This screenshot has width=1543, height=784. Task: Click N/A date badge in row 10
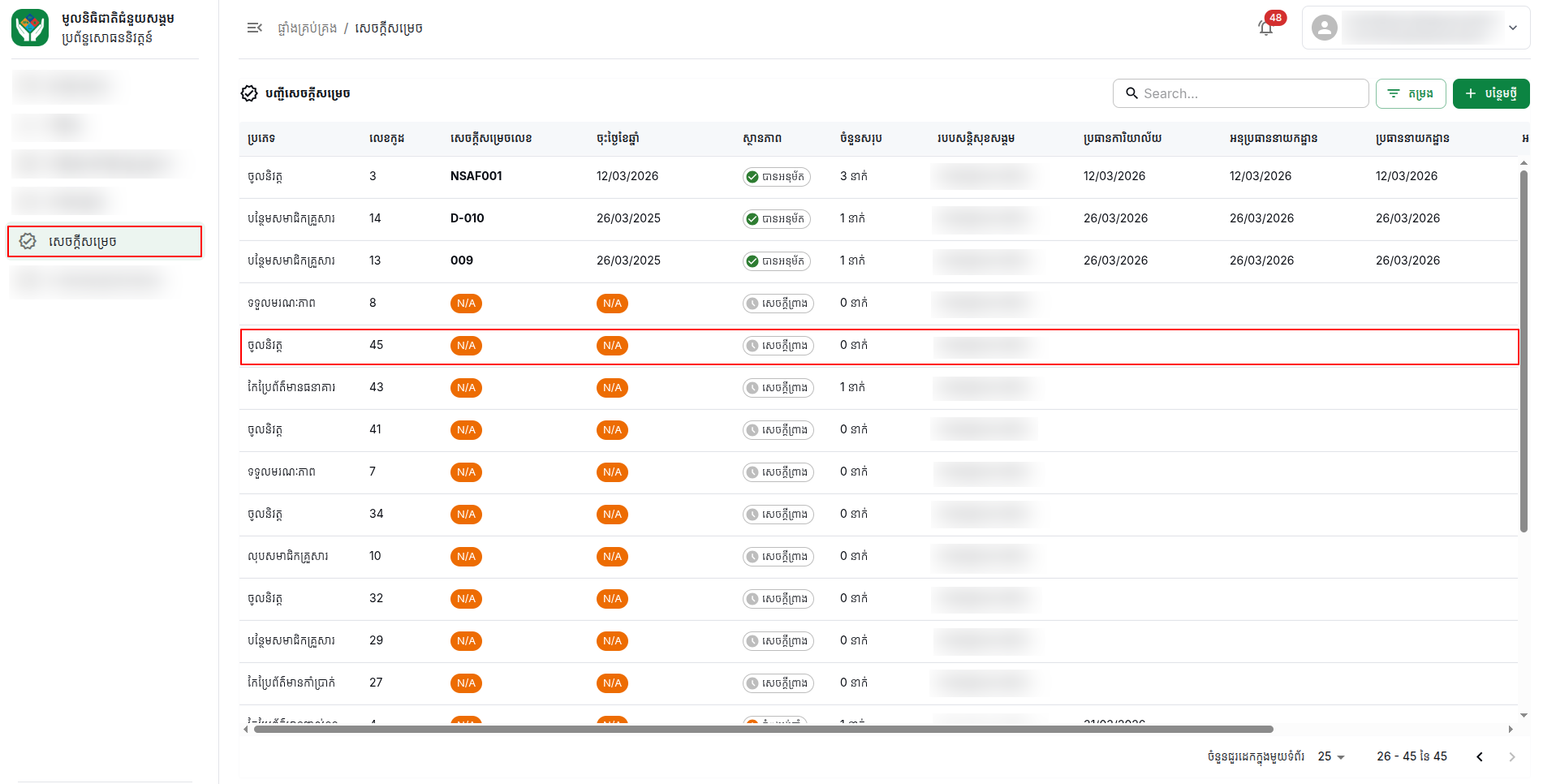click(x=612, y=557)
